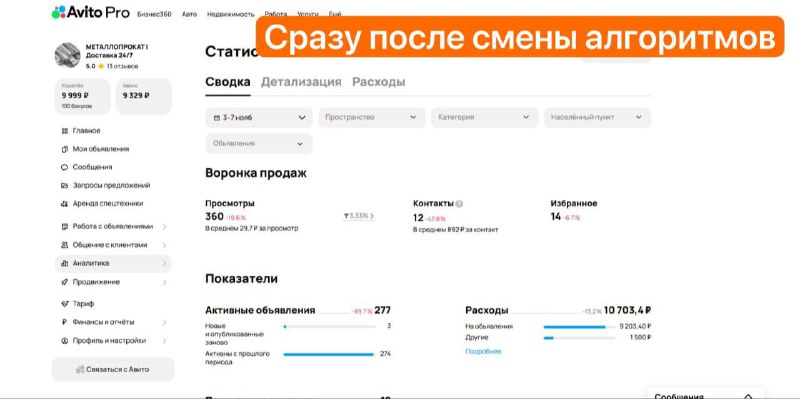800x399 pixels.
Task: Expand Работа с объявлениями chevron
Action: coord(164,227)
